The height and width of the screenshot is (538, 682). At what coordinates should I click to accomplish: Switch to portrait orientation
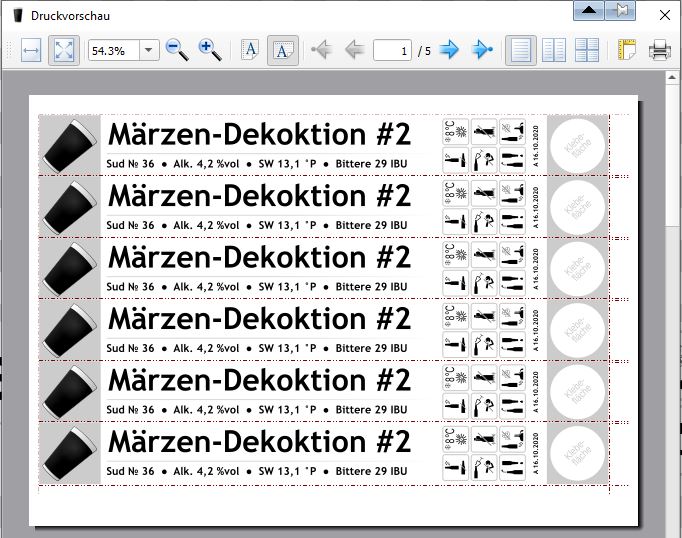250,50
